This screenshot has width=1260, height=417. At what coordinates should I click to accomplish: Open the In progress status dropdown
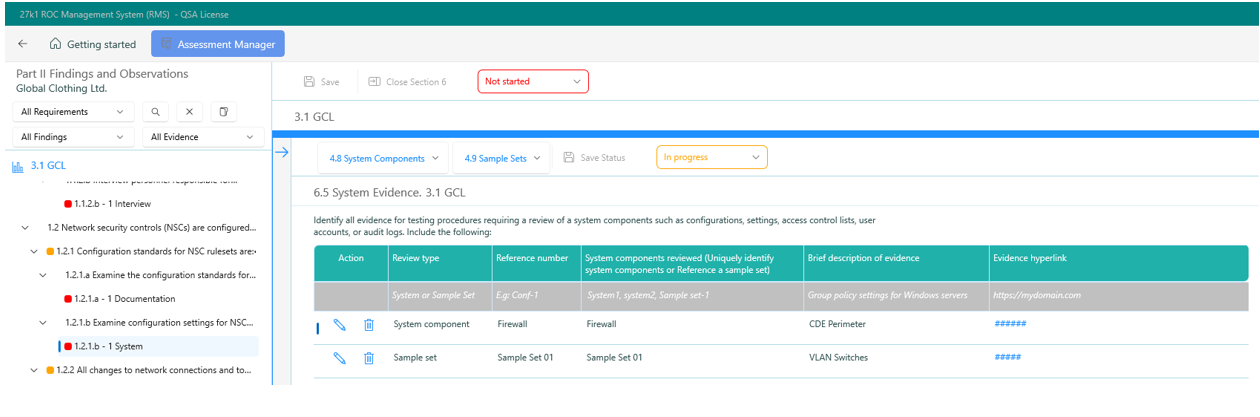tap(711, 158)
